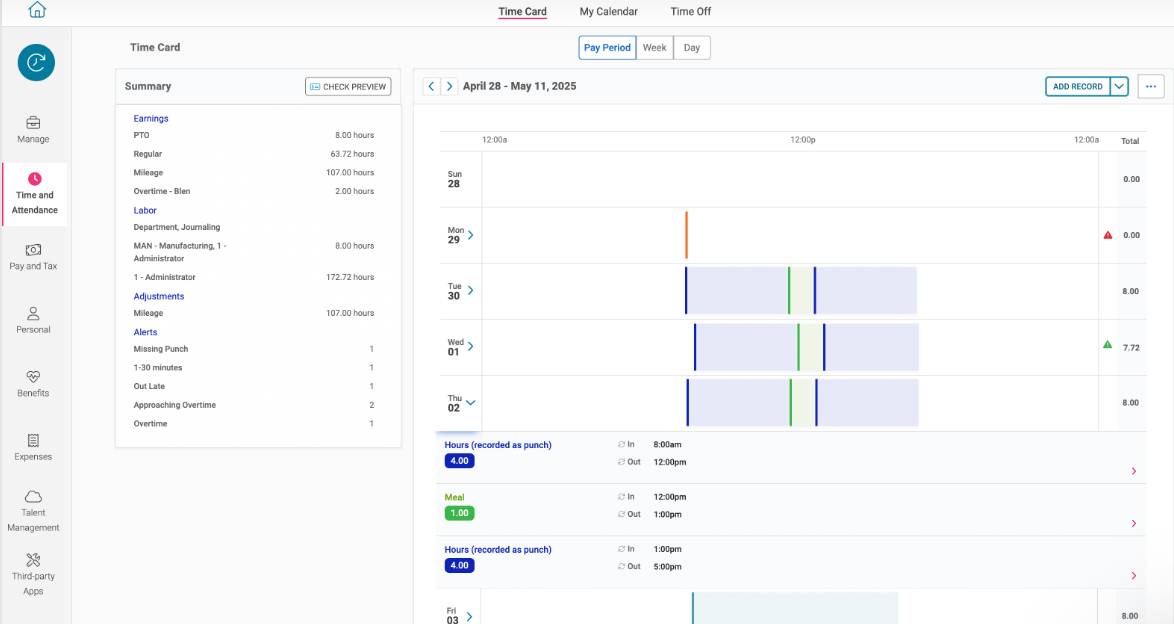The height and width of the screenshot is (624, 1174).
Task: Open Third-party Apps tools icon
Action: [33, 560]
